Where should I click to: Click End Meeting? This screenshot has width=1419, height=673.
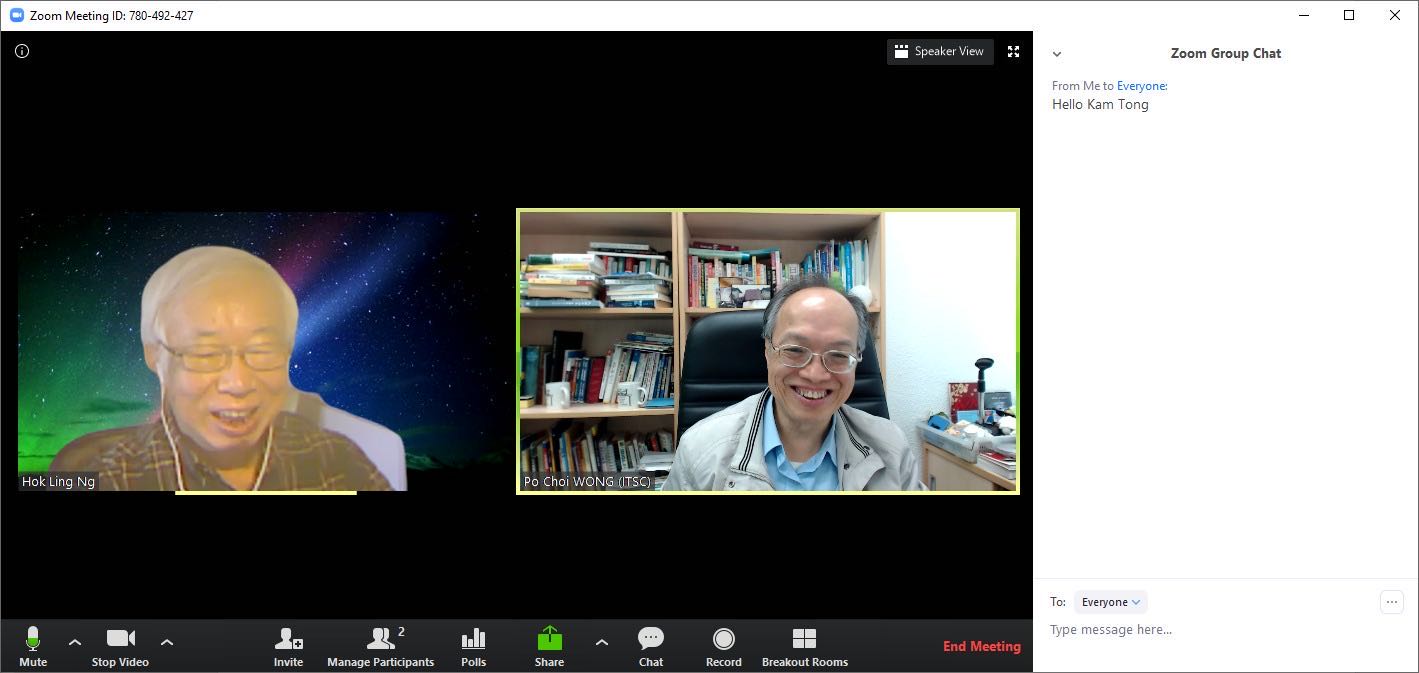coord(981,646)
